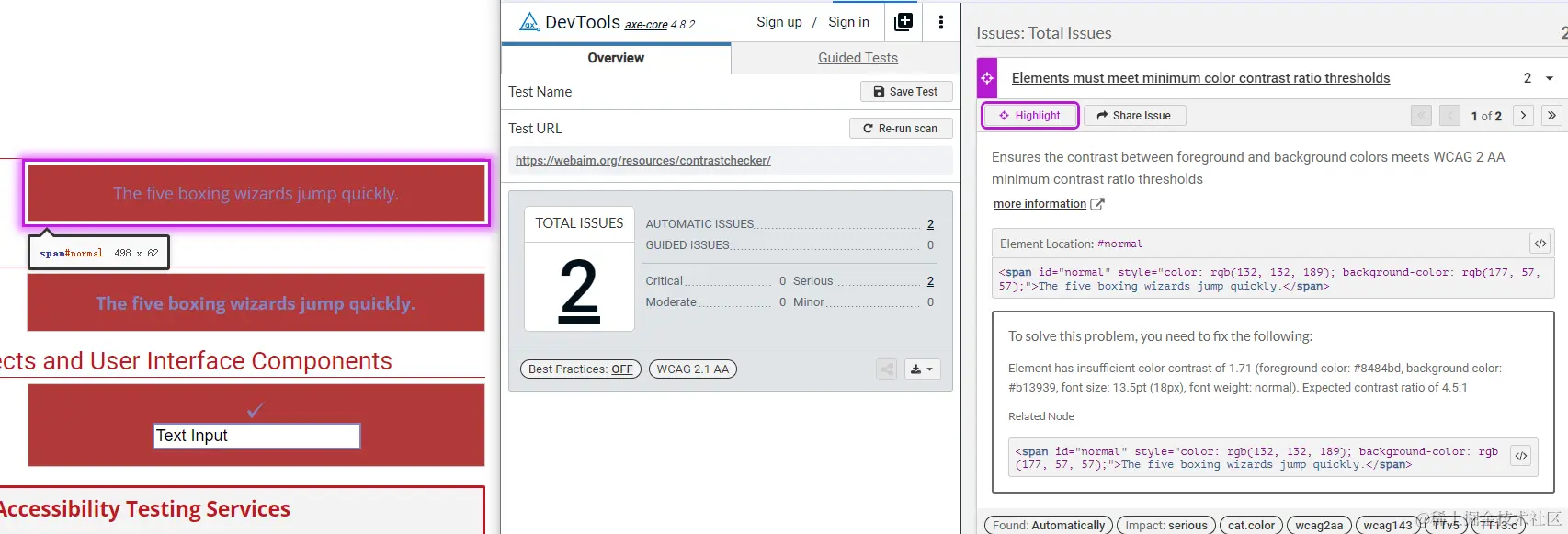This screenshot has width=1568, height=534.
Task: Click the external link icon beside more information
Action: [1097, 204]
